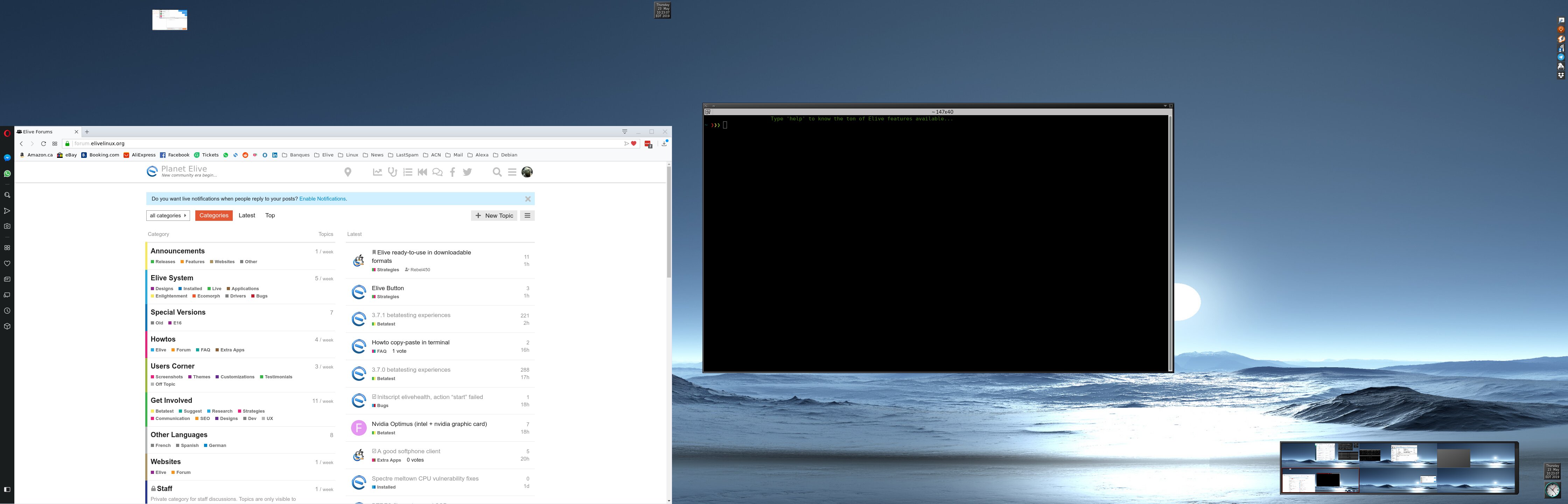The height and width of the screenshot is (504, 1568).
Task: Open the sidebar bookmarks heart icon
Action: coord(7,264)
